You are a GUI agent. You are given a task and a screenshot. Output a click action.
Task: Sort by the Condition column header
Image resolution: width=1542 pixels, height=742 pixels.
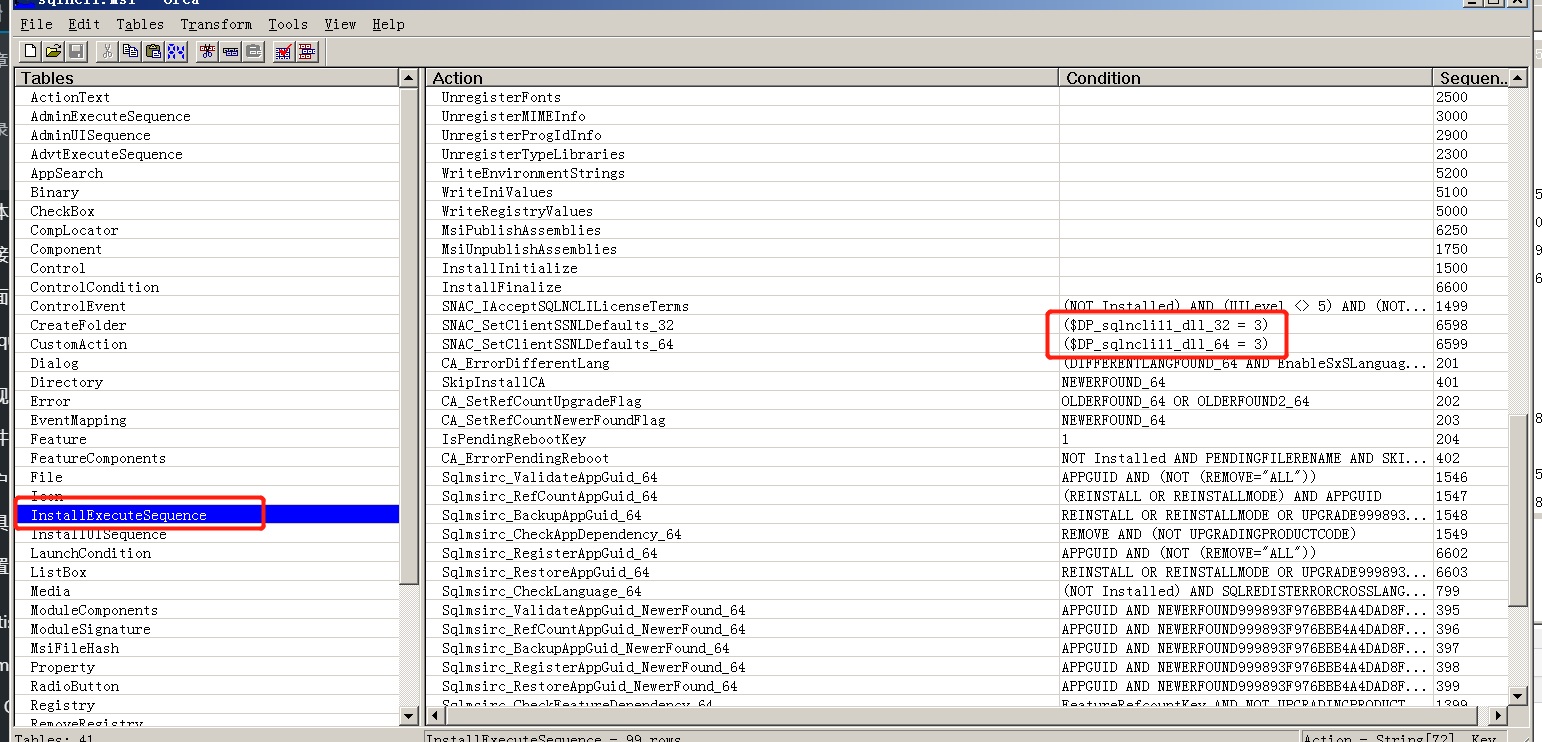pyautogui.click(x=1245, y=78)
